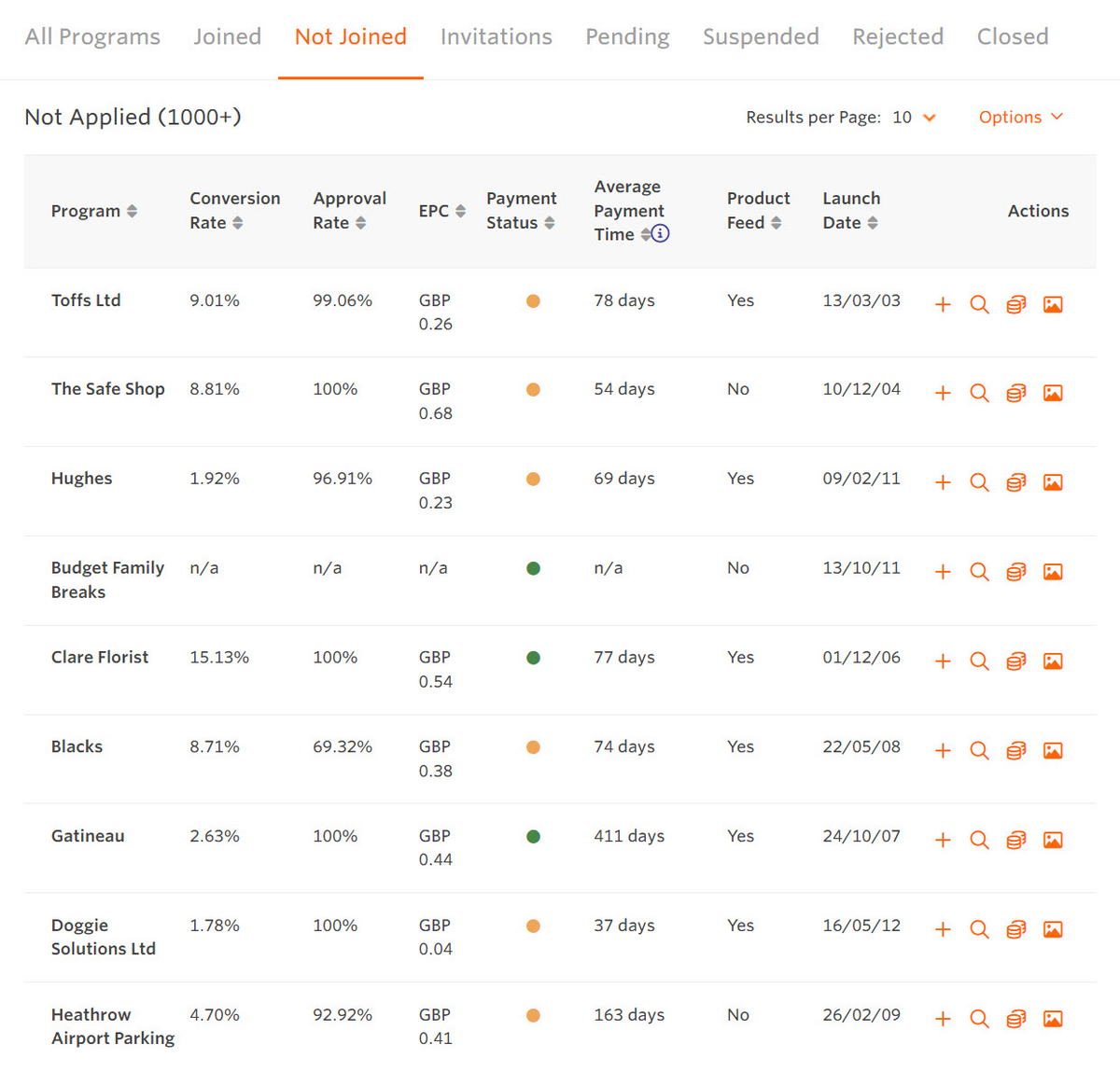The image size is (1120, 1072).
Task: Click the coins icon for Hughes
Action: 1016,483
